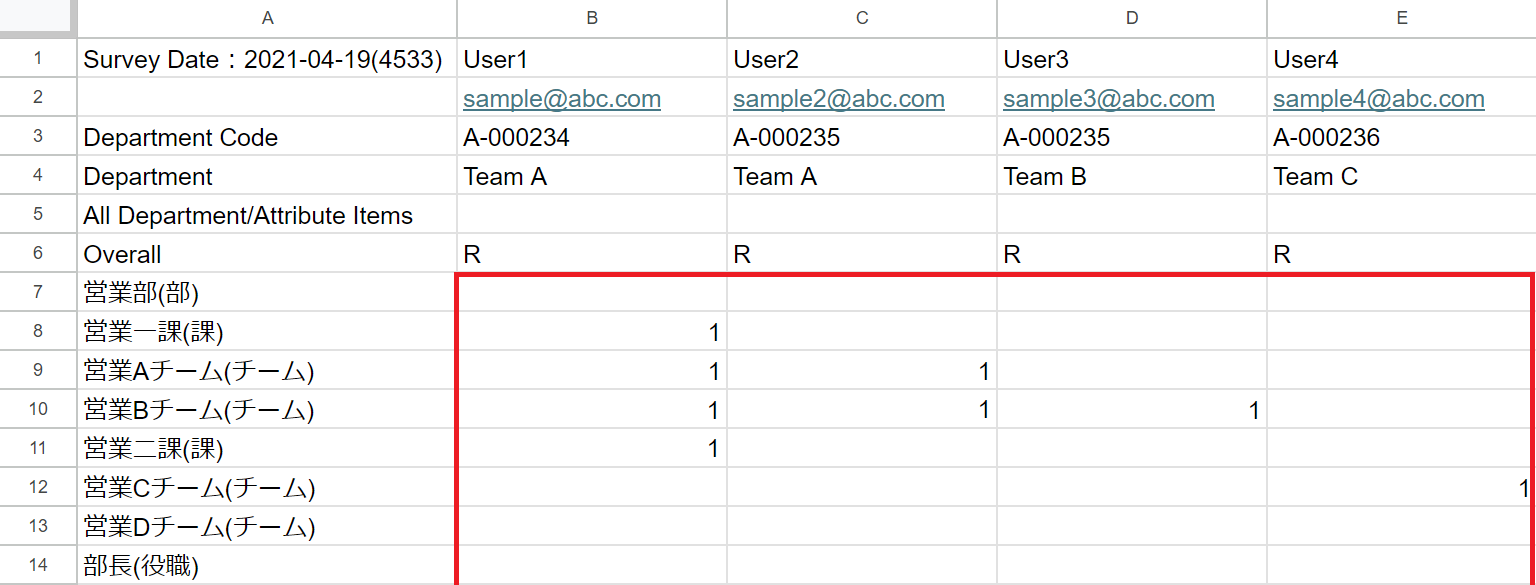The image size is (1536, 585).
Task: Select row 14 header
Action: point(38,565)
